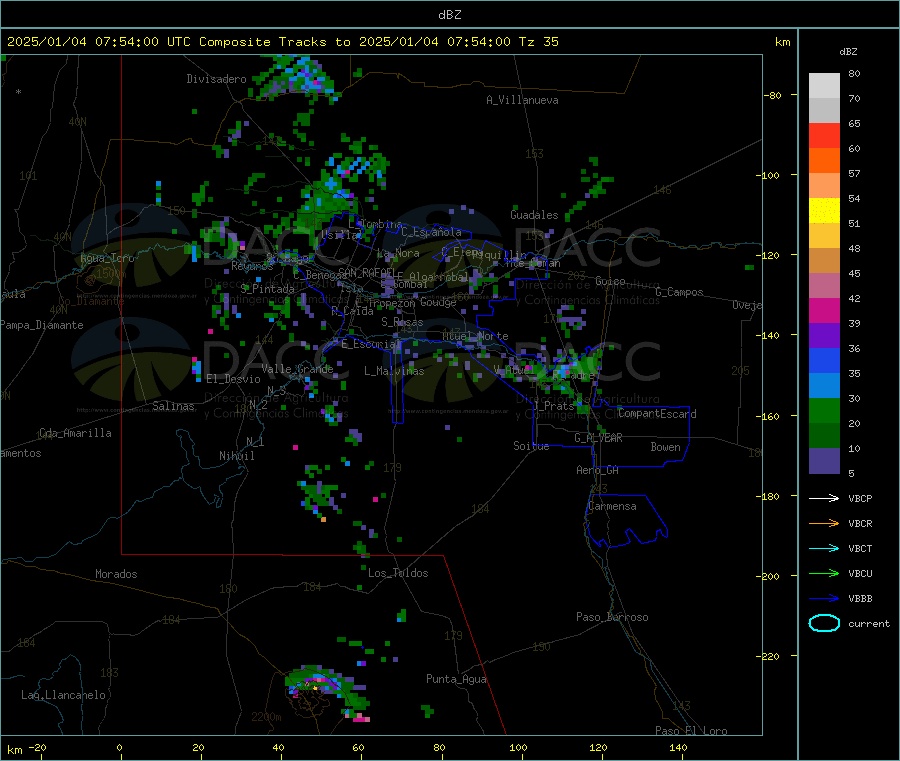The image size is (900, 761).
Task: Select the white top swatch in dBZ scale
Action: (x=824, y=86)
